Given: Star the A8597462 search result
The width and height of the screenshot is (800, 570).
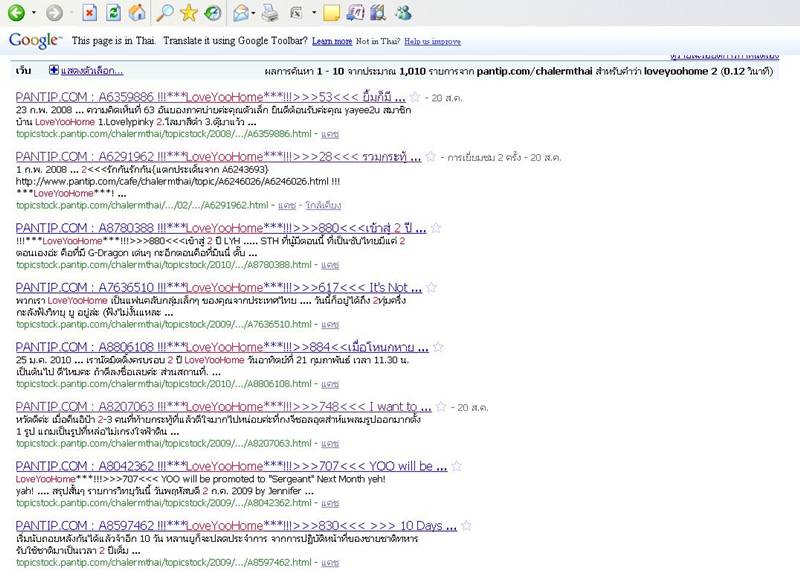Looking at the screenshot, I should pos(466,526).
